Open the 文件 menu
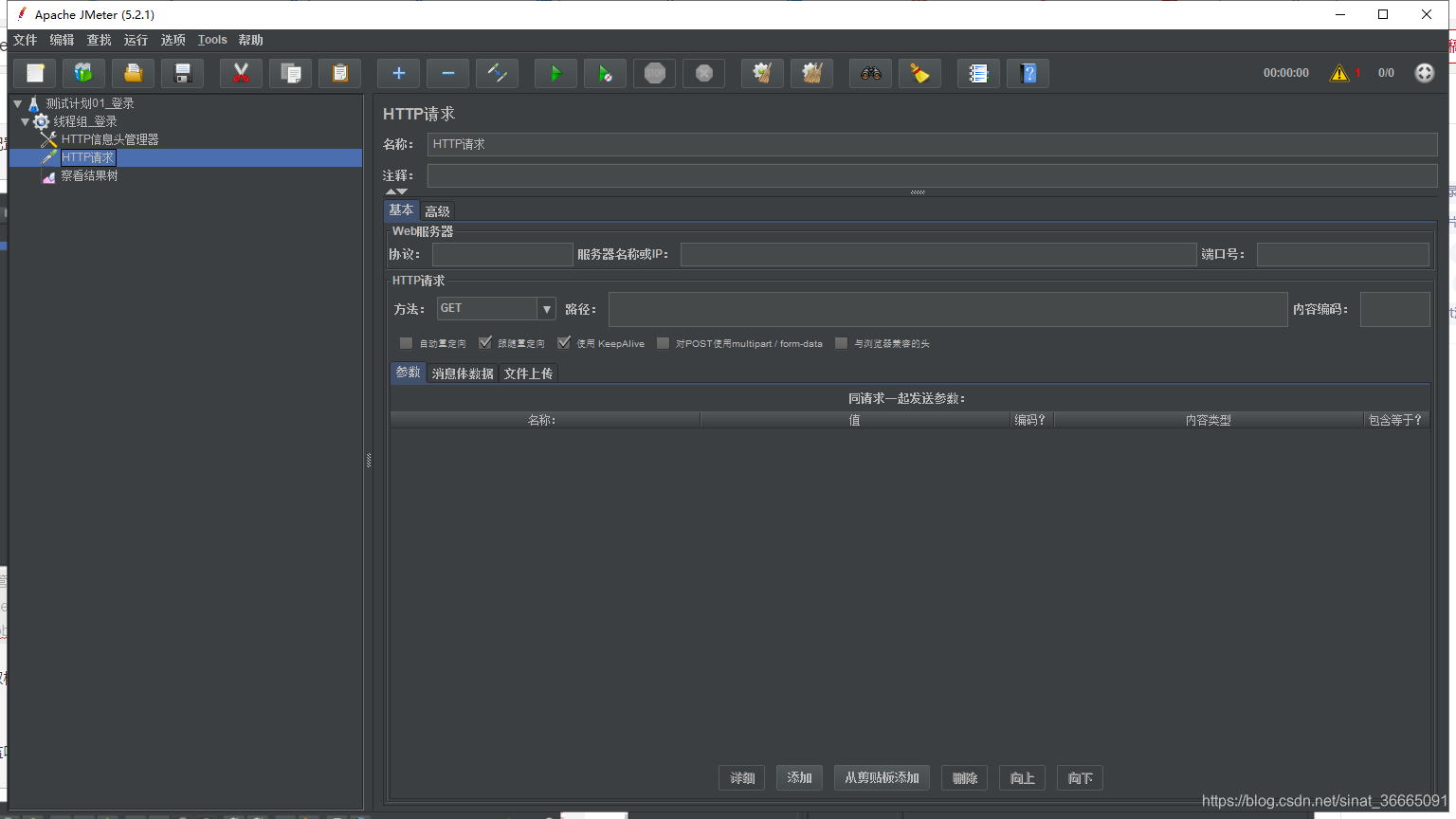 coord(25,40)
